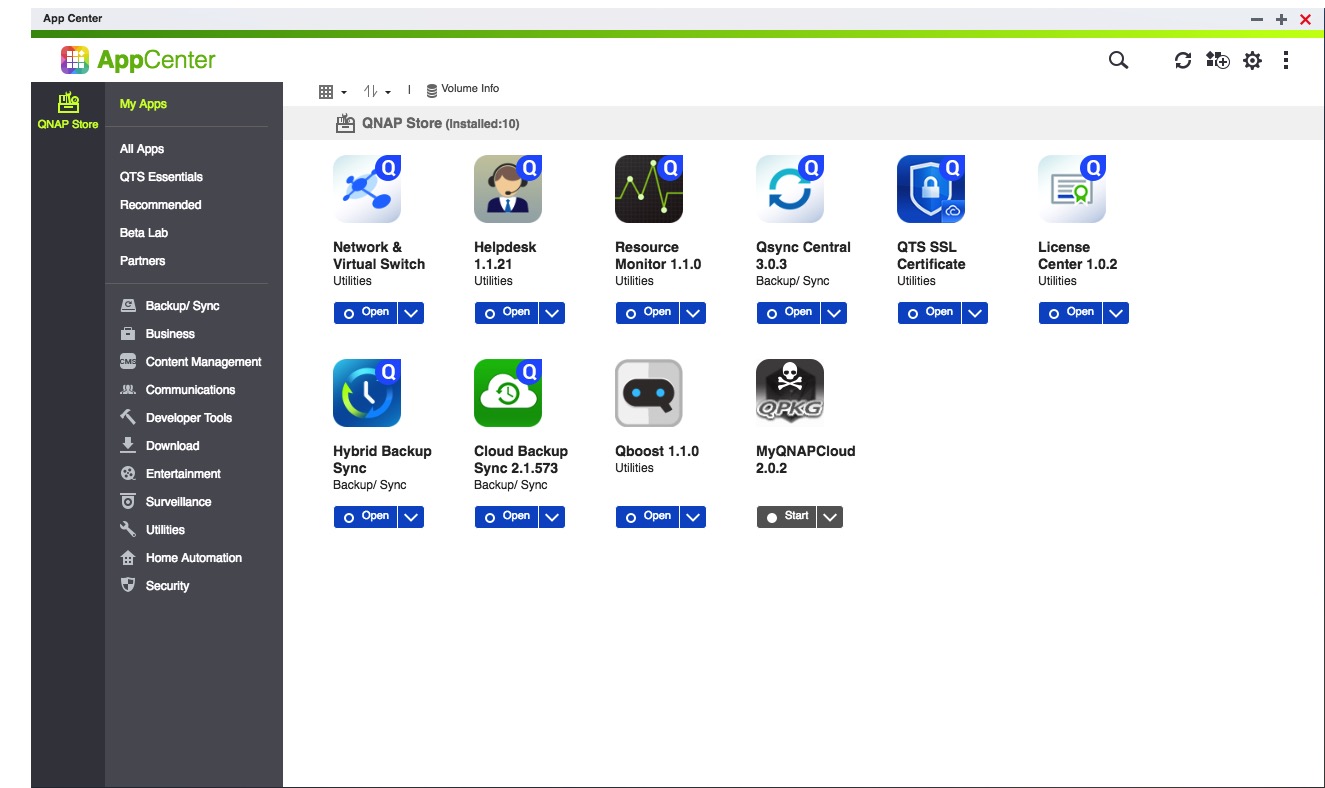This screenshot has width=1325, height=788.
Task: Expand Qsync Central options arrow
Action: (x=834, y=313)
